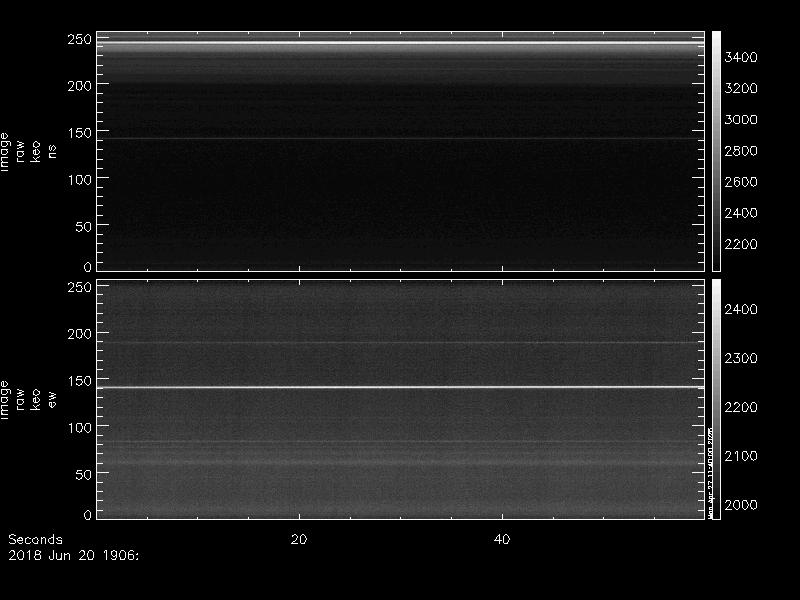Select the '2800' label on the top colorbar
Viewport: 800px width, 600px height.
741,151
